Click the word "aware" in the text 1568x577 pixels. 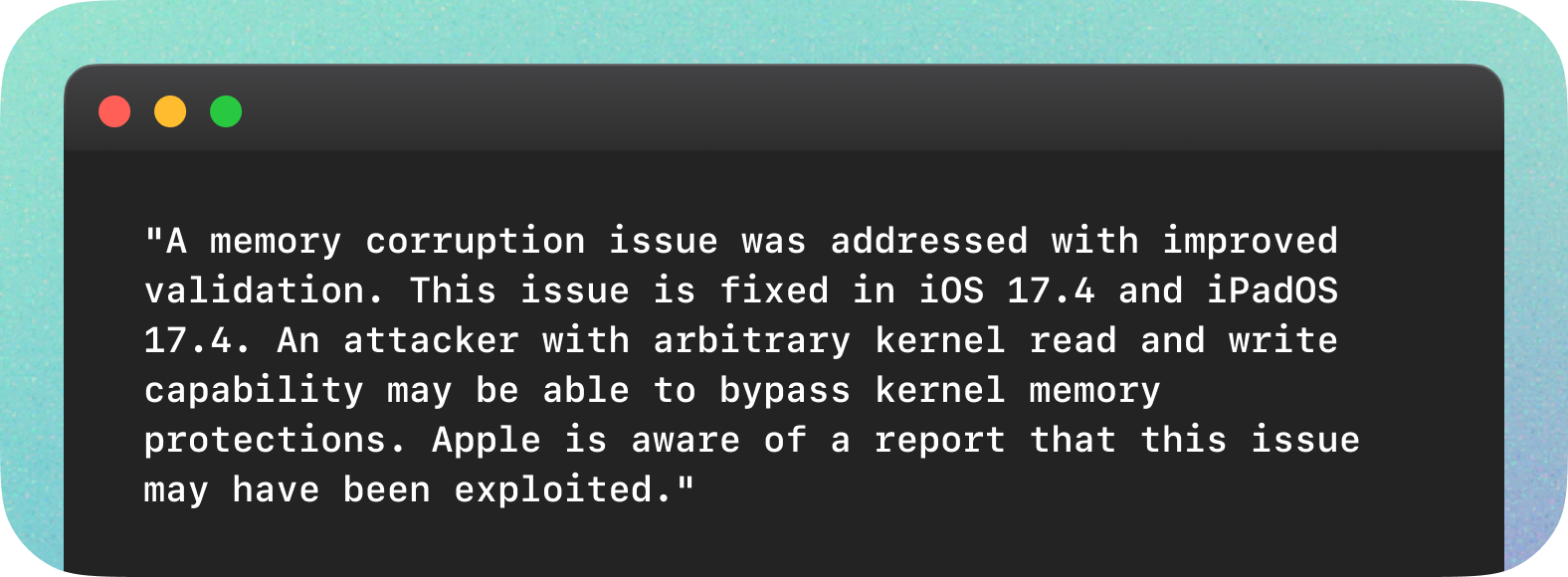(686, 441)
